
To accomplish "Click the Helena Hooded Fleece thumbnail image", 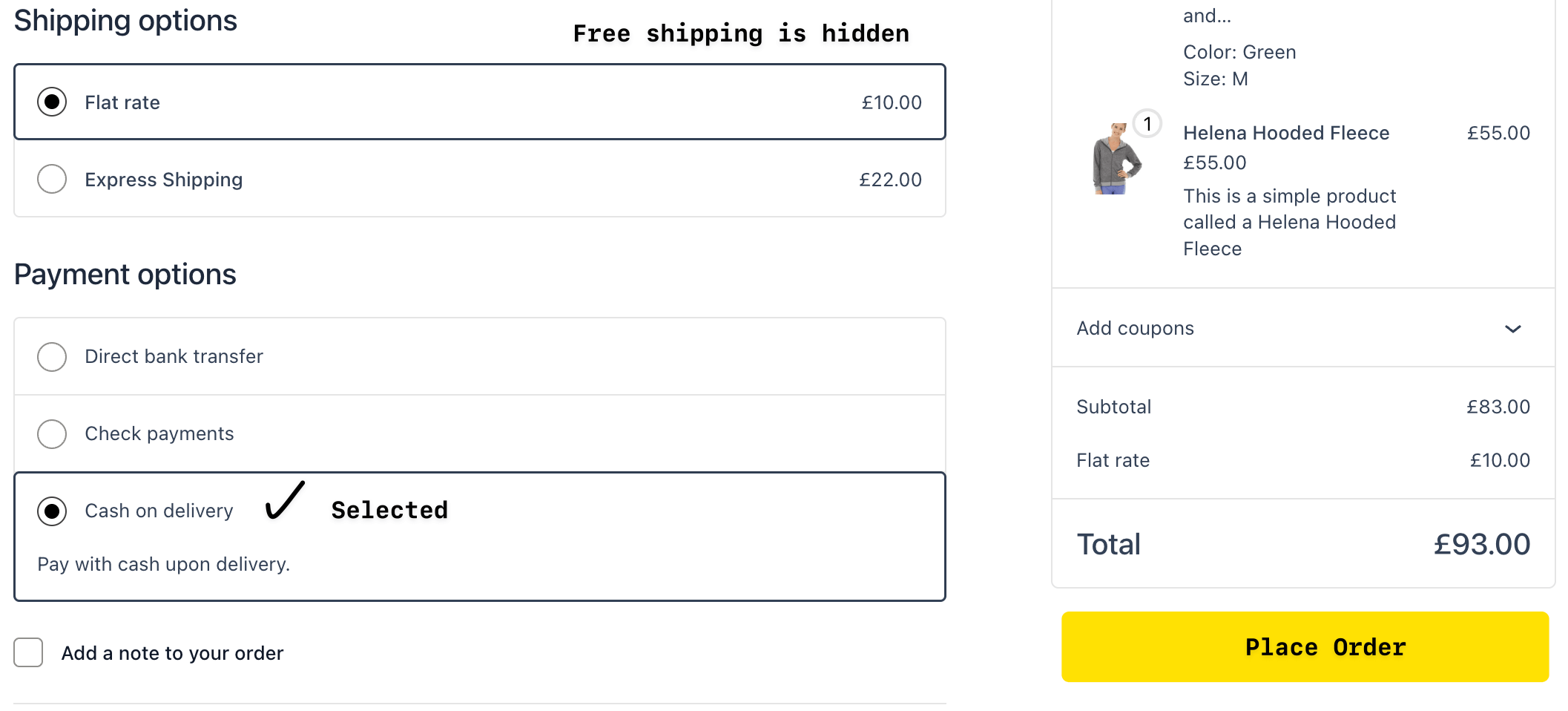I will [x=1116, y=160].
